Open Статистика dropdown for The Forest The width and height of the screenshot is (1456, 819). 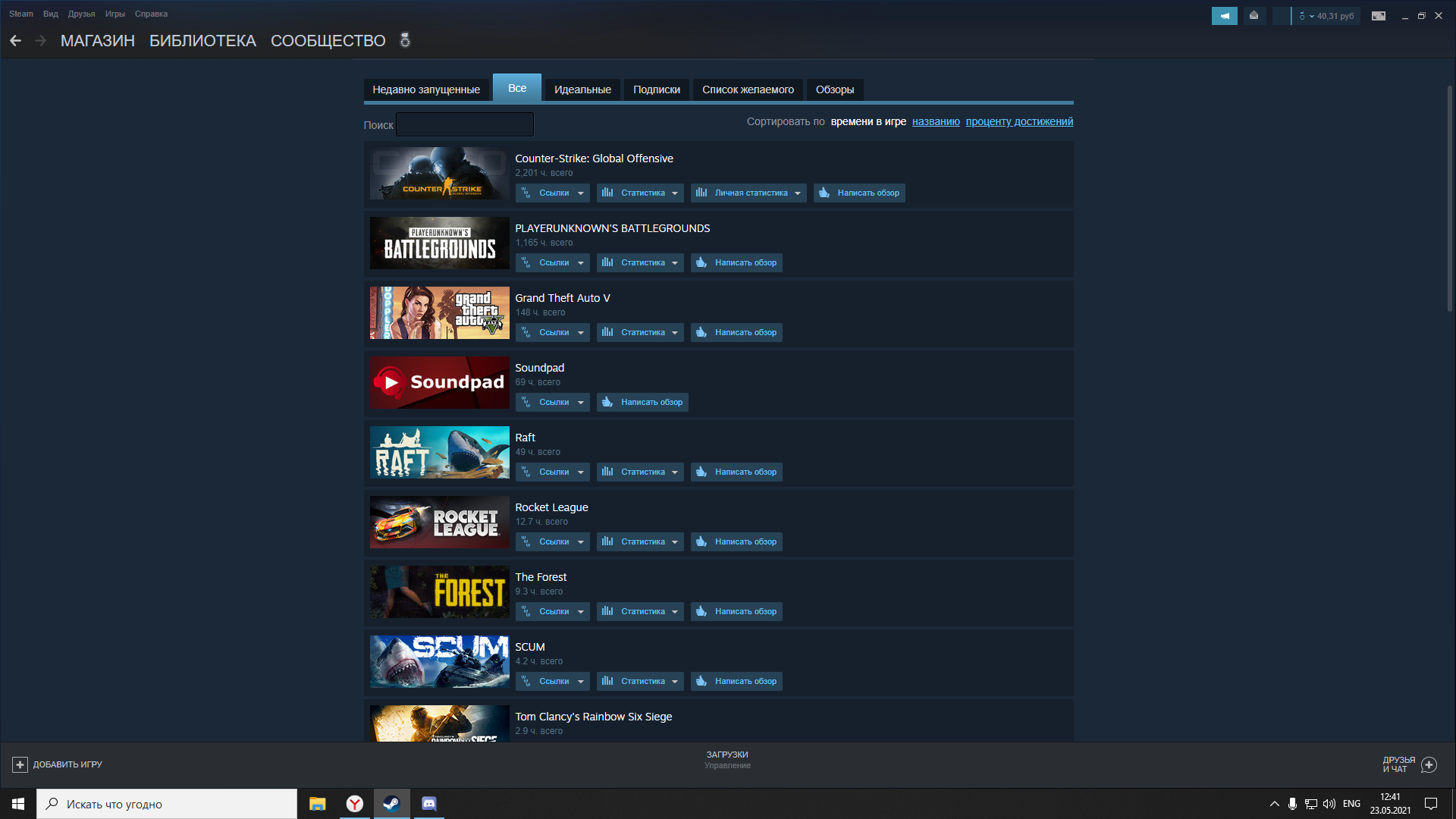(x=640, y=611)
